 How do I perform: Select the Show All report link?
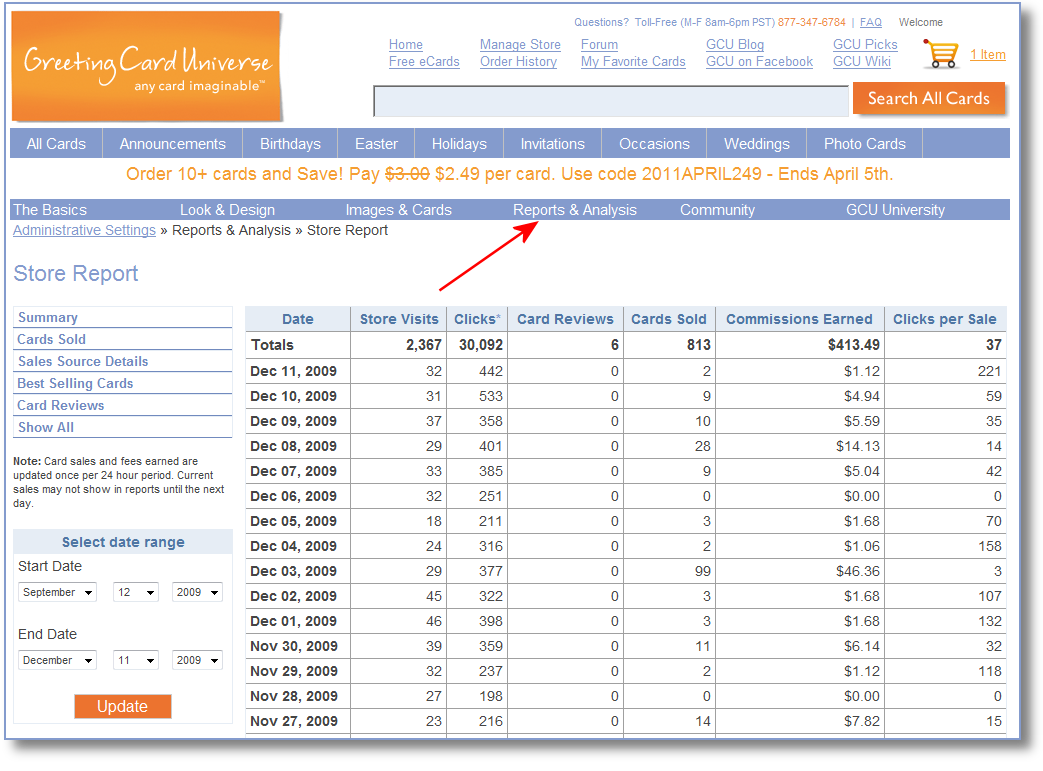(x=46, y=427)
